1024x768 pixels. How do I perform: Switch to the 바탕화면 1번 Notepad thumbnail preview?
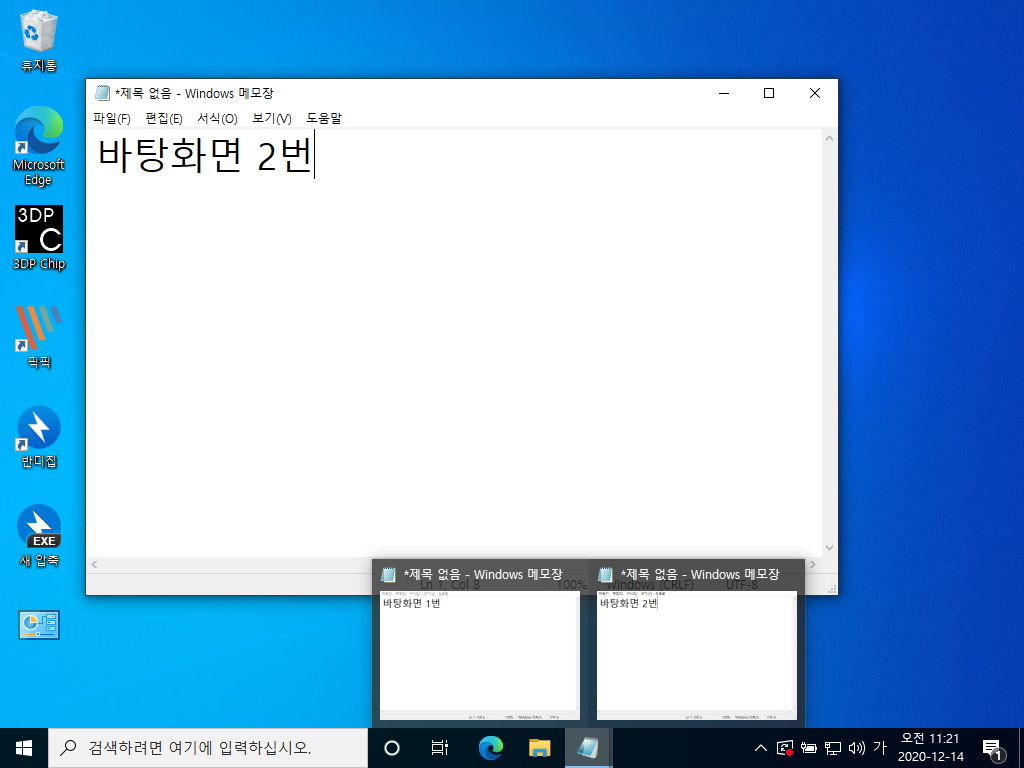point(479,643)
